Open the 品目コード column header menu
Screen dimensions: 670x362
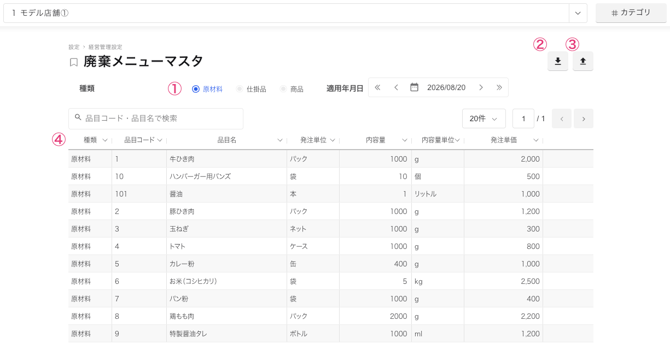click(159, 140)
